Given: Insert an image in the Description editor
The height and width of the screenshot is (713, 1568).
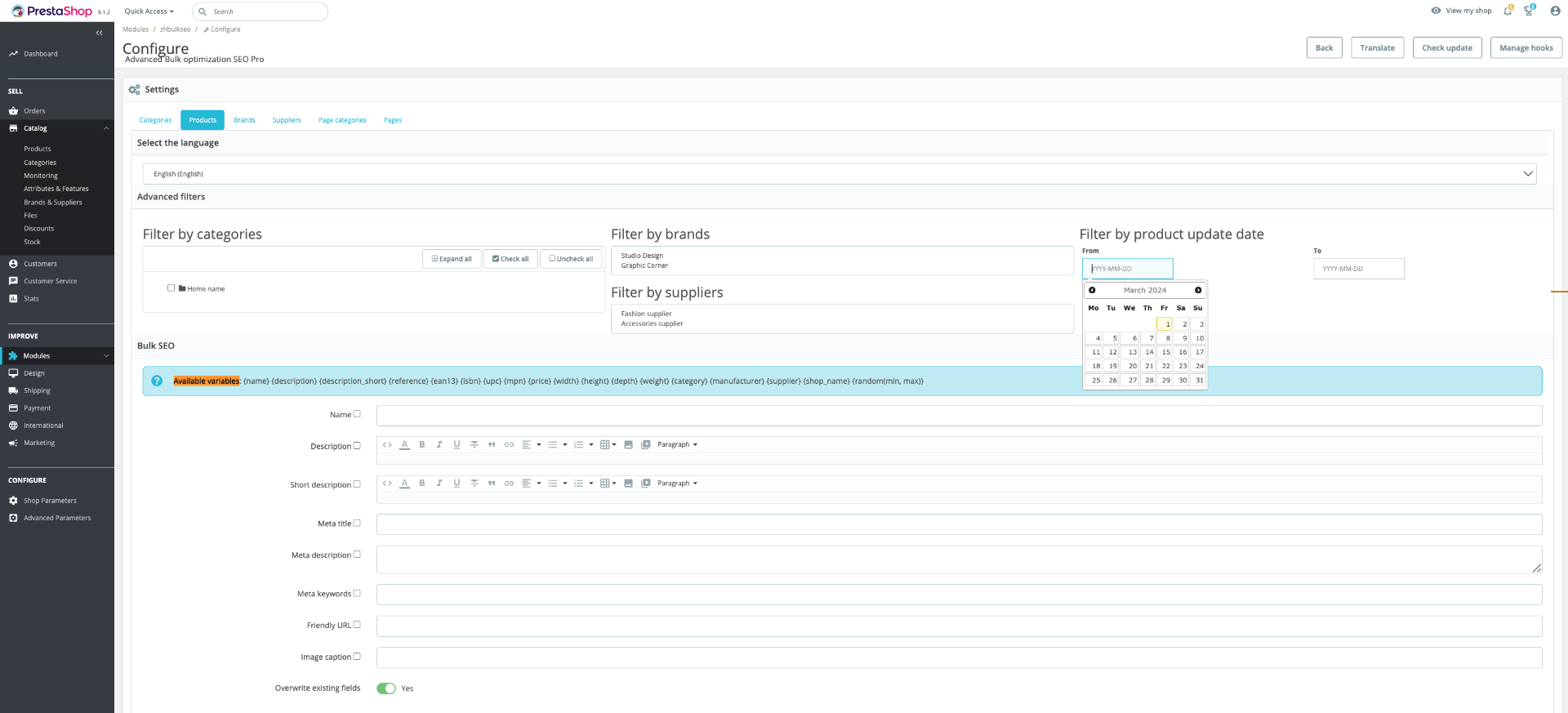Looking at the screenshot, I should point(628,445).
